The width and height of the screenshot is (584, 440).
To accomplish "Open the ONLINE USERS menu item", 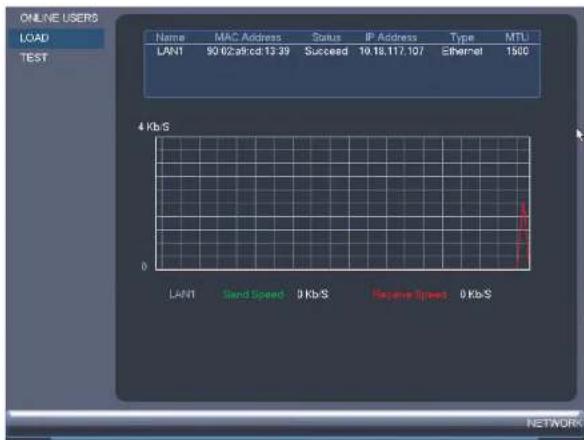I will [59, 18].
